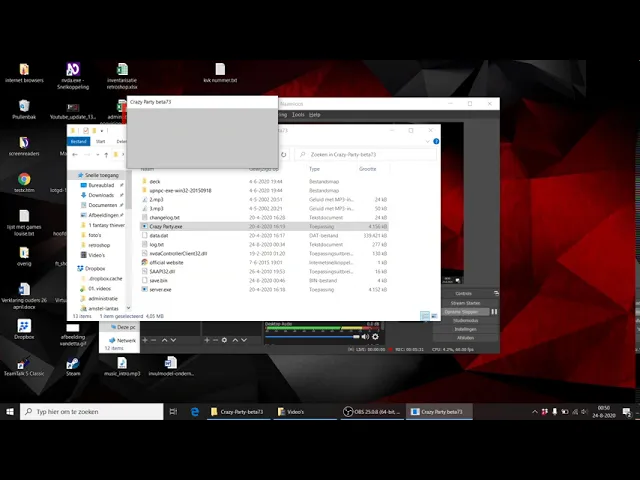The width and height of the screenshot is (640, 480).
Task: Switch to the Video's taskbar window
Action: [x=304, y=412]
